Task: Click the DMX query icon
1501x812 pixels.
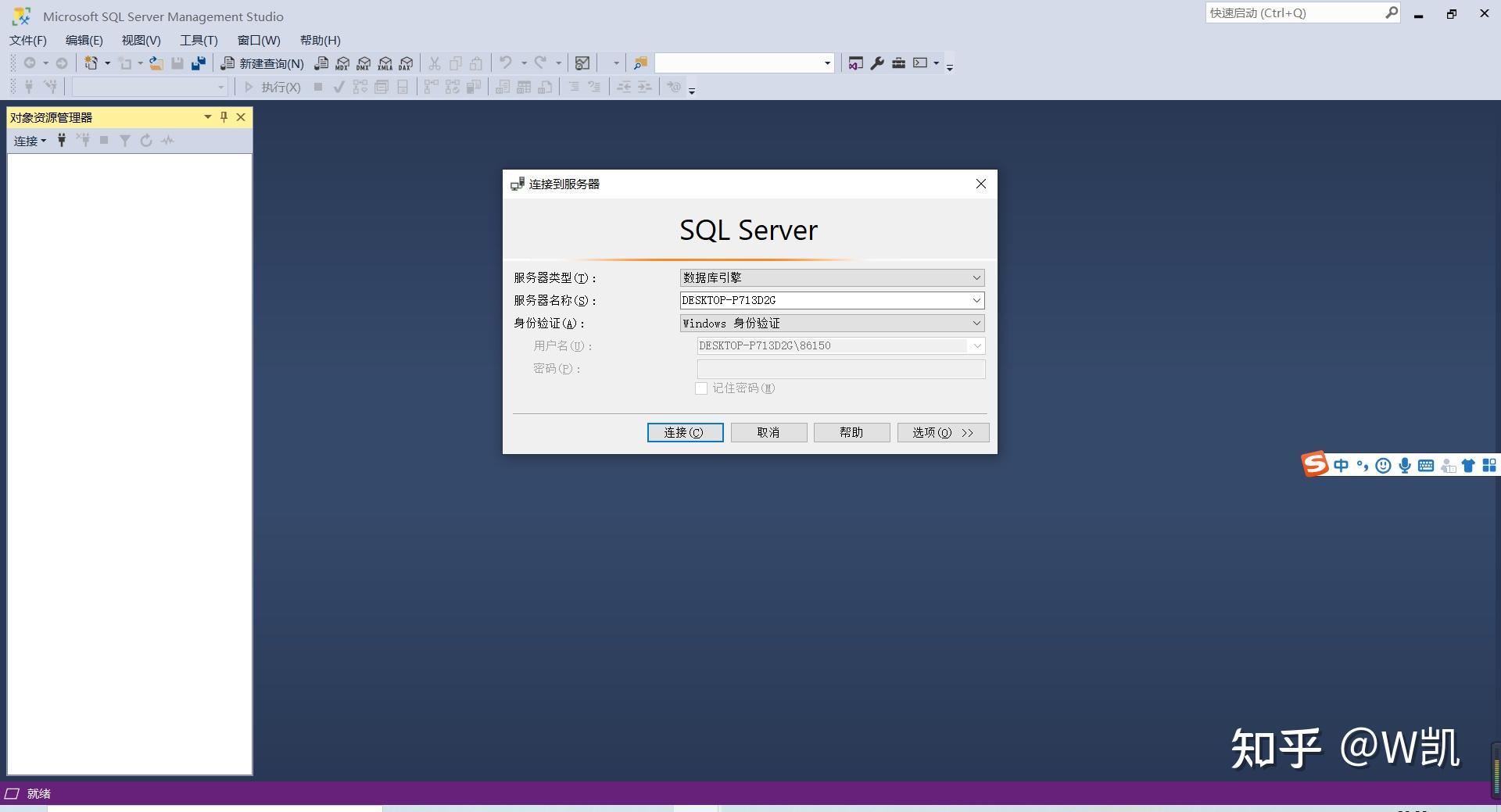Action: [364, 63]
